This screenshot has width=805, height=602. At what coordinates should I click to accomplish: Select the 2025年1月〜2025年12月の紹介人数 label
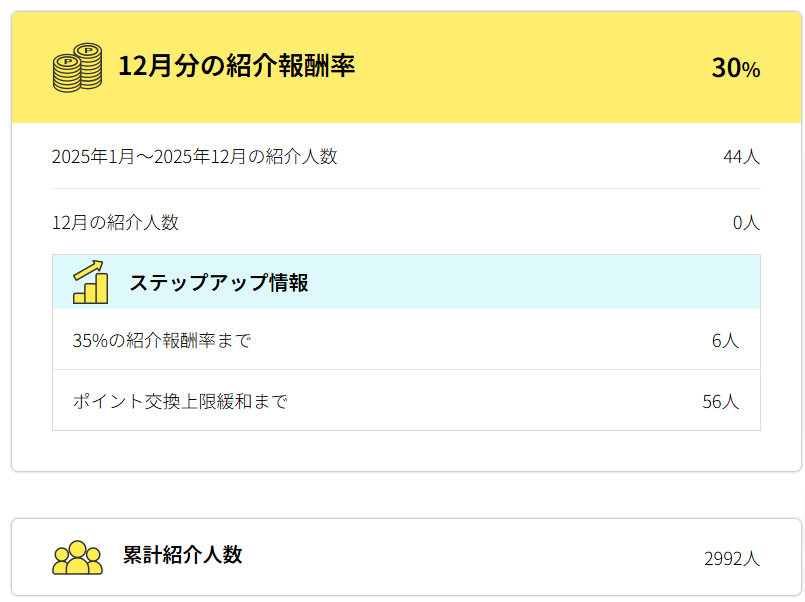[x=194, y=157]
